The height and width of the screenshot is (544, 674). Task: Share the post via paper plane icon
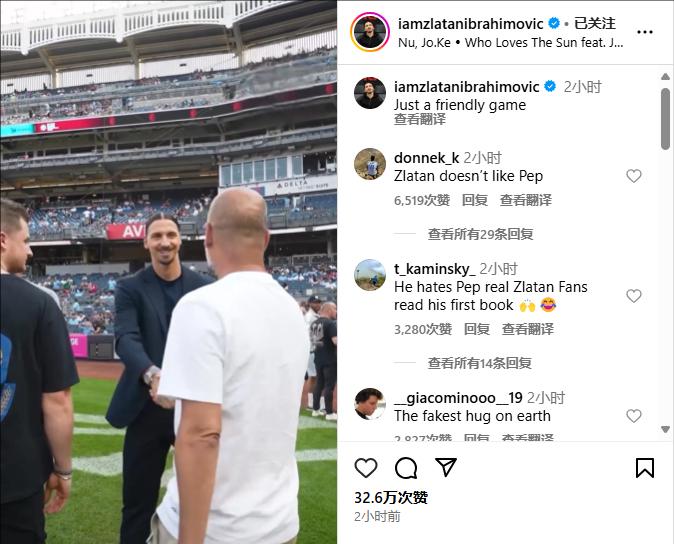click(x=446, y=467)
